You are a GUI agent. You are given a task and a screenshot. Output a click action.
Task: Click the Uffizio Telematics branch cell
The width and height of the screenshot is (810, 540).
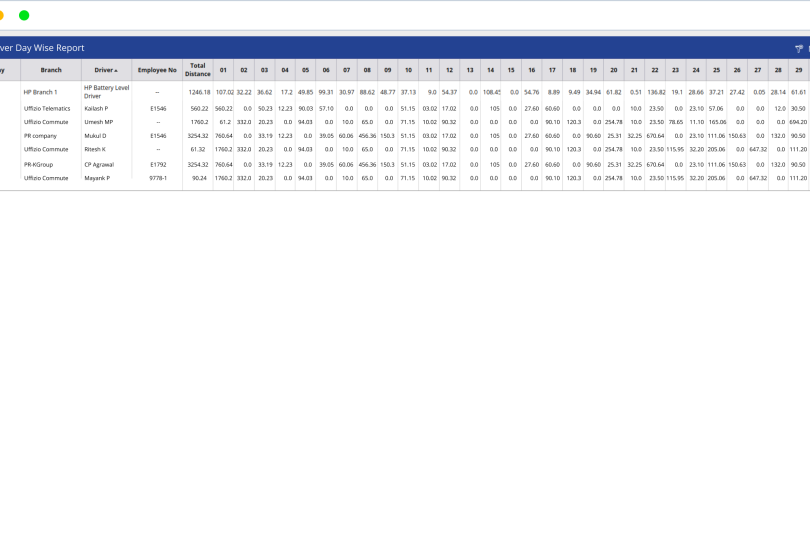(47, 108)
